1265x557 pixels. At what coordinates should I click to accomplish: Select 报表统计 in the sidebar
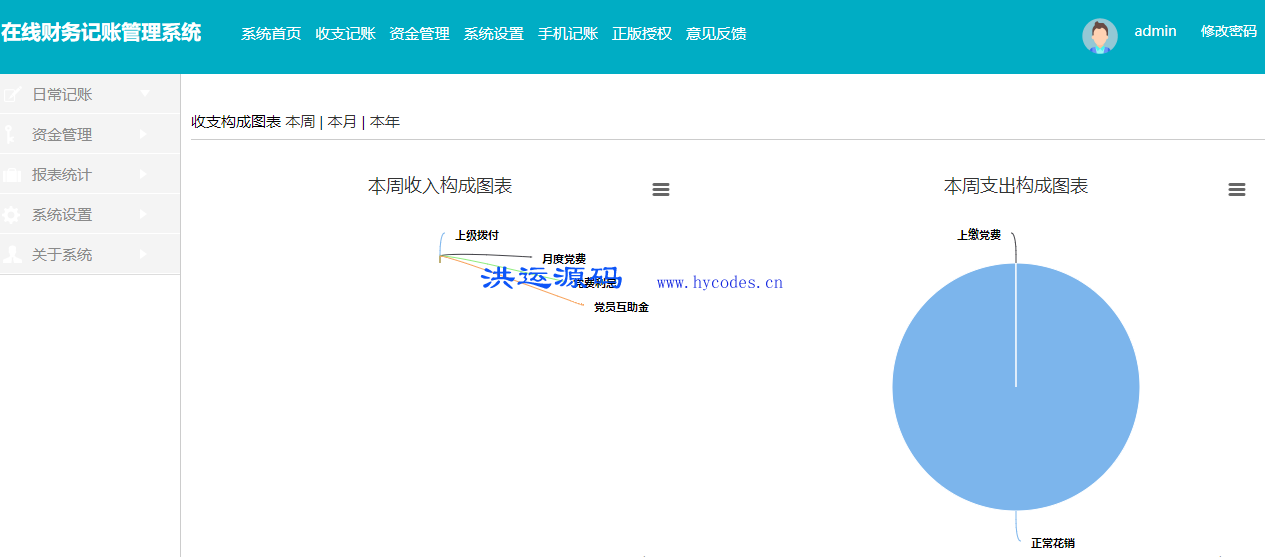click(62, 175)
